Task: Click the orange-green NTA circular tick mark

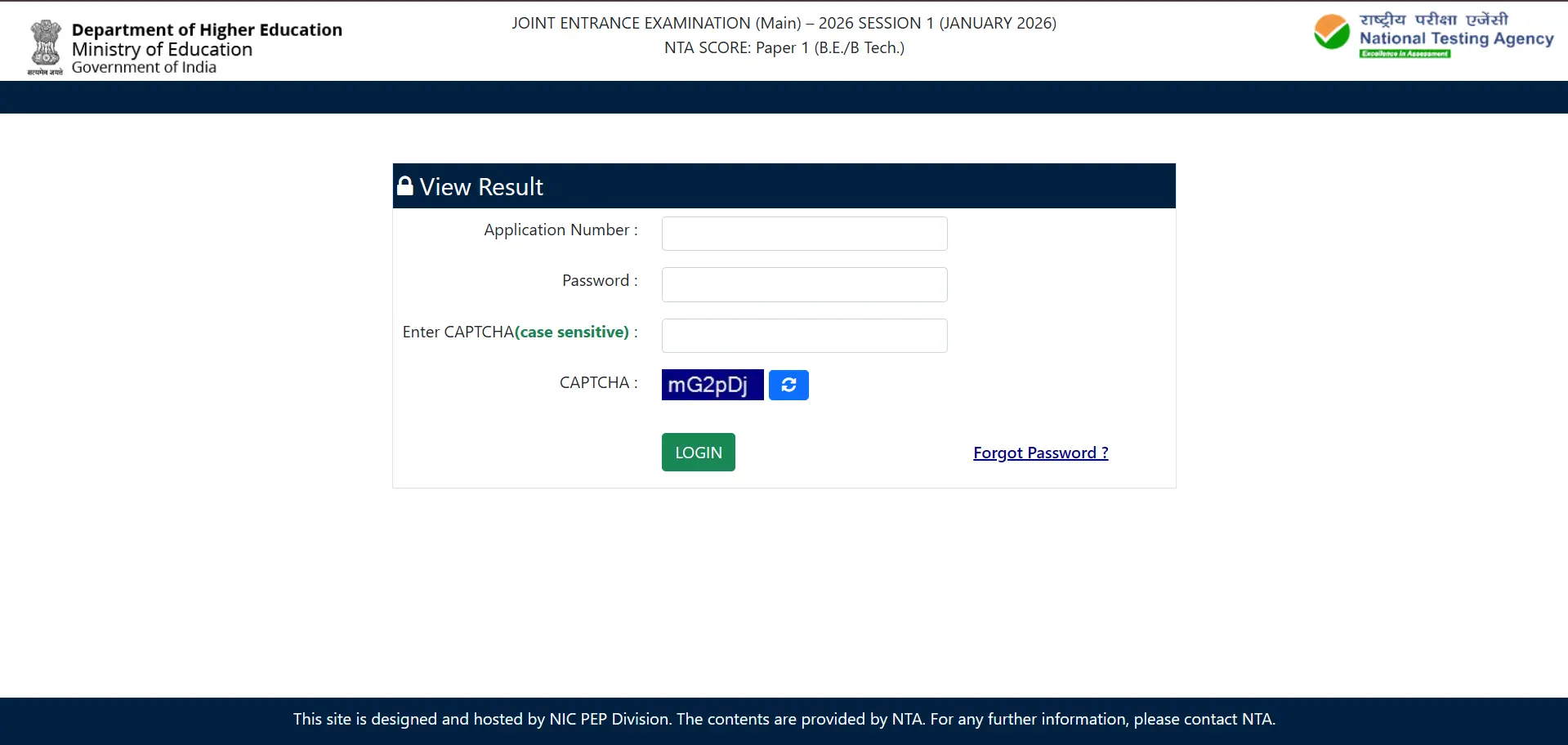Action: pyautogui.click(x=1330, y=33)
